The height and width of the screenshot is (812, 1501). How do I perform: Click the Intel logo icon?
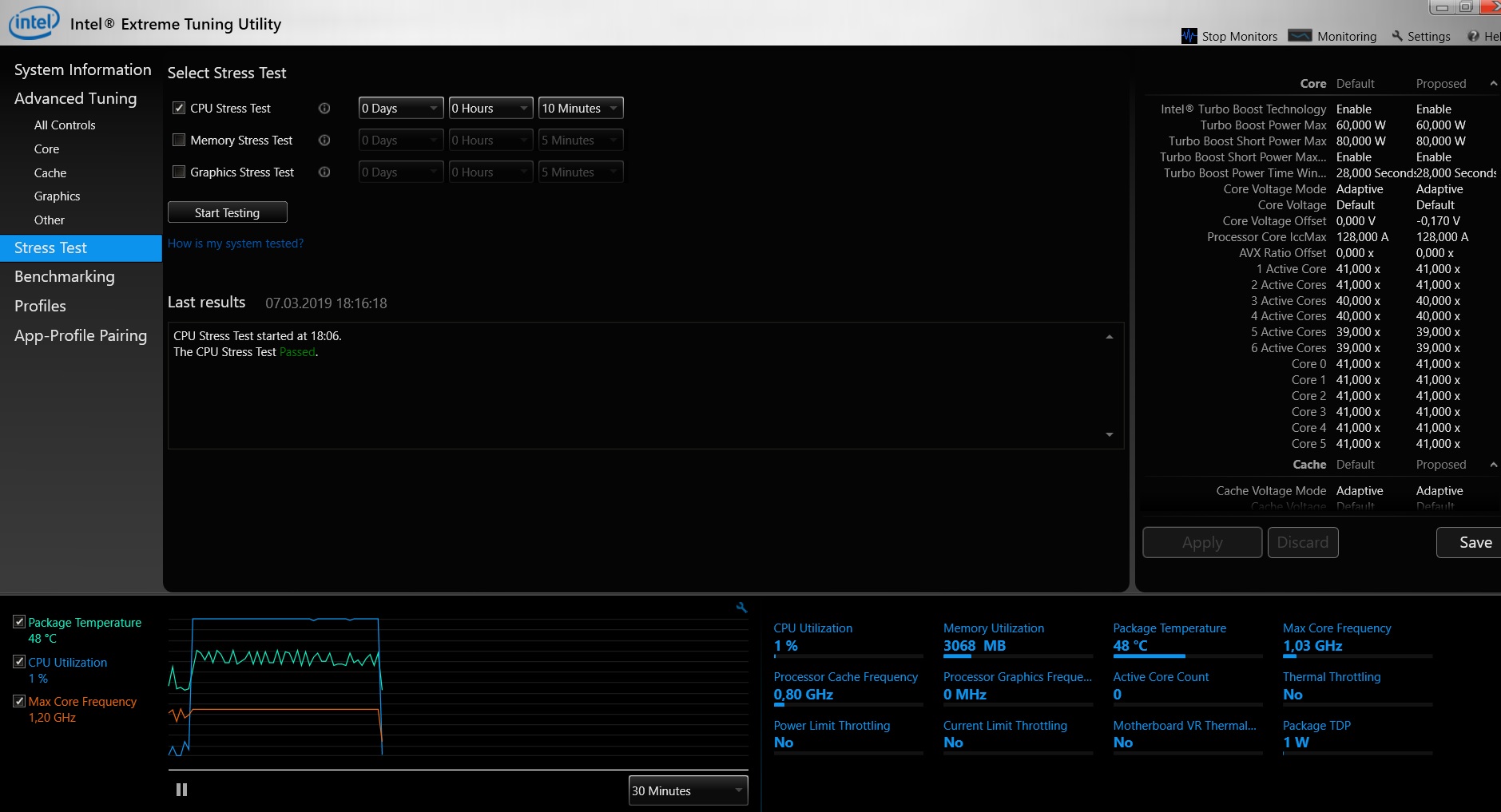tap(34, 23)
